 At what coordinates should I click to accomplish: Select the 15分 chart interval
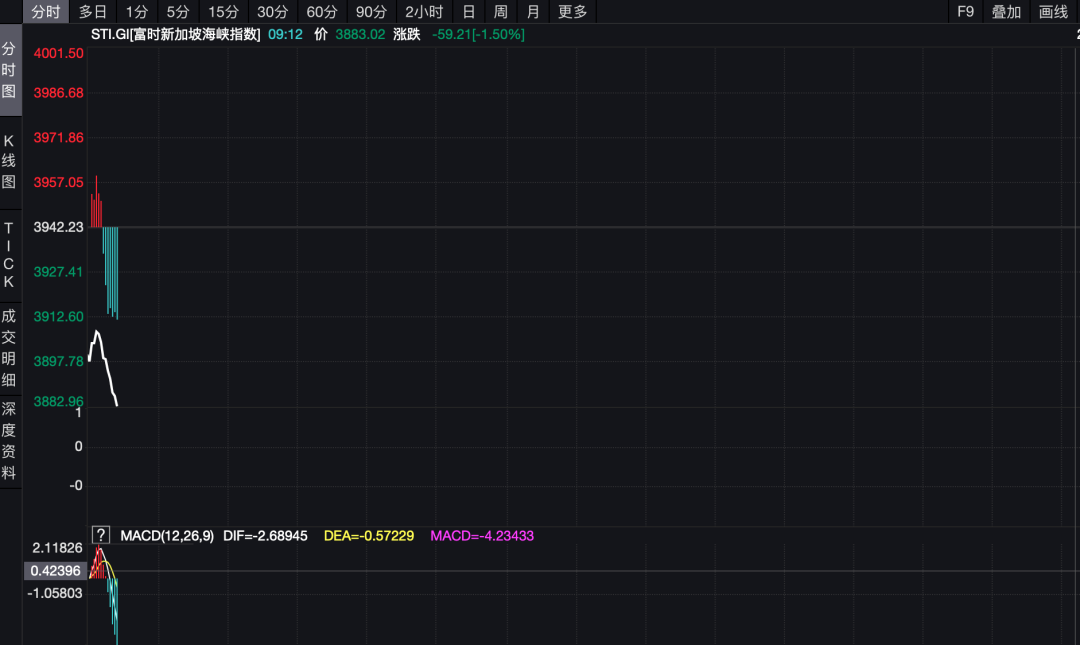[x=223, y=12]
